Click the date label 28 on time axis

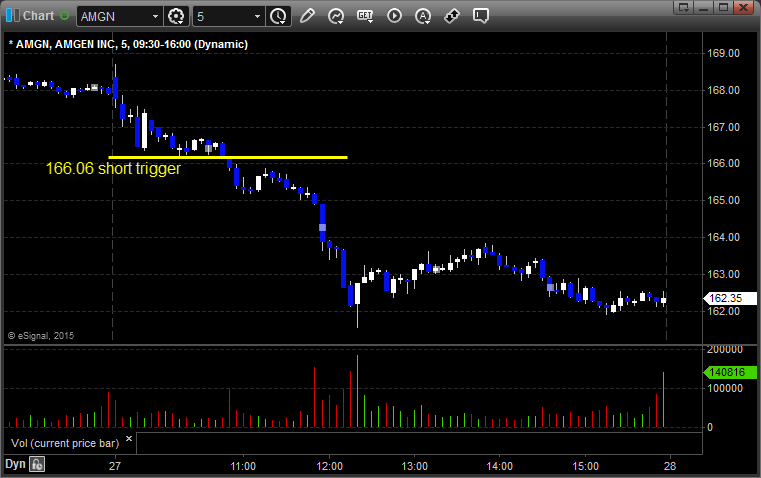pyautogui.click(x=670, y=466)
